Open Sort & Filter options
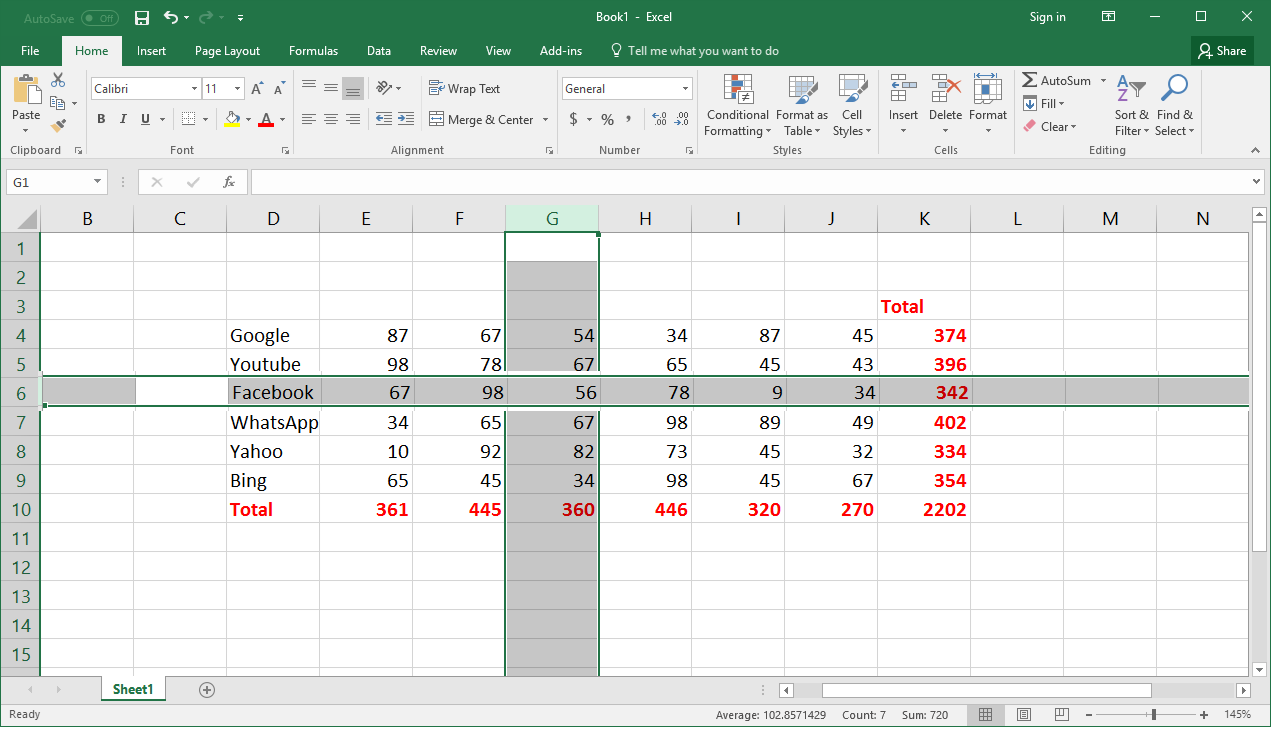This screenshot has width=1271, height=732. (x=1131, y=105)
